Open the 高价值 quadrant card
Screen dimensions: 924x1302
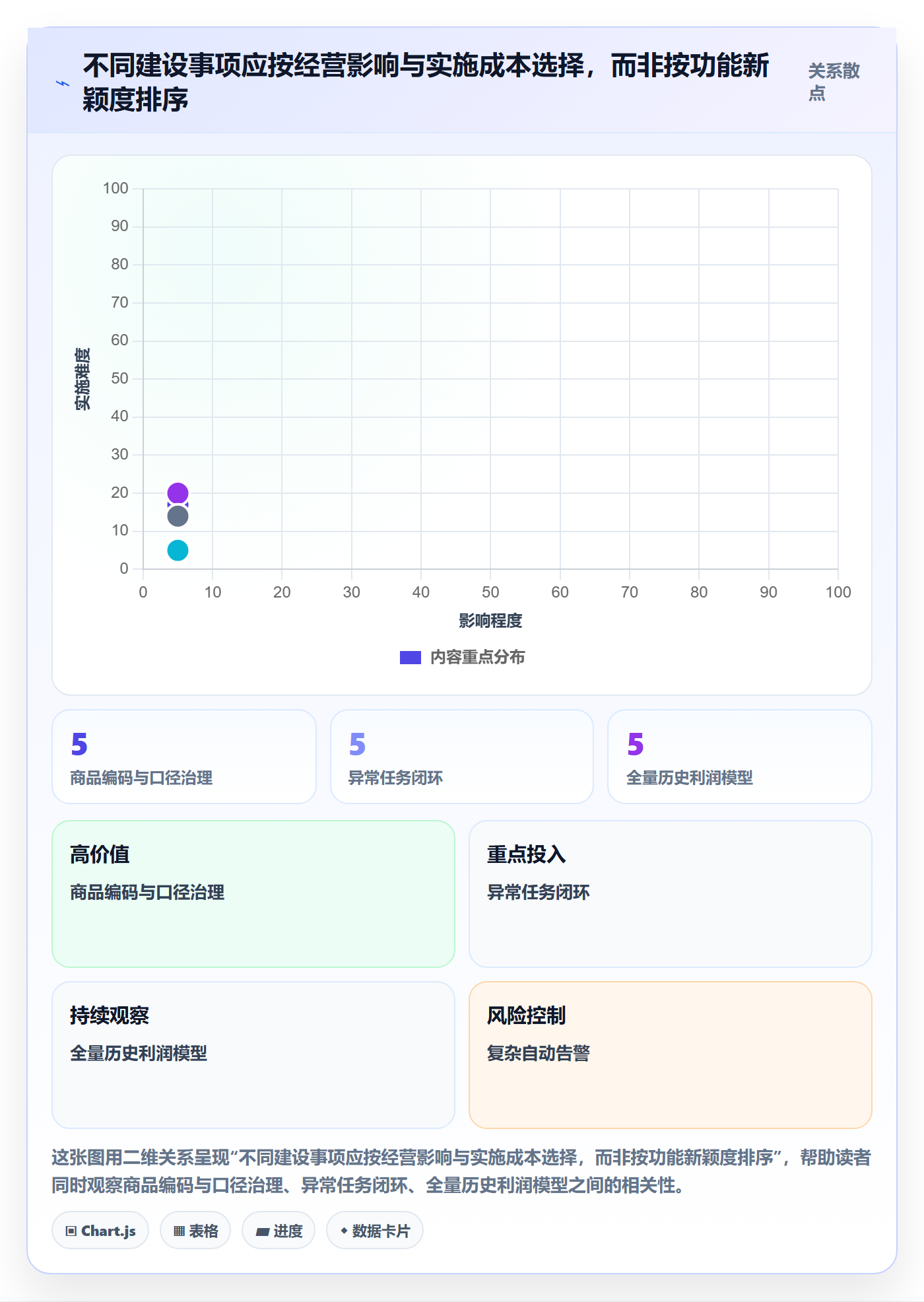(x=253, y=894)
